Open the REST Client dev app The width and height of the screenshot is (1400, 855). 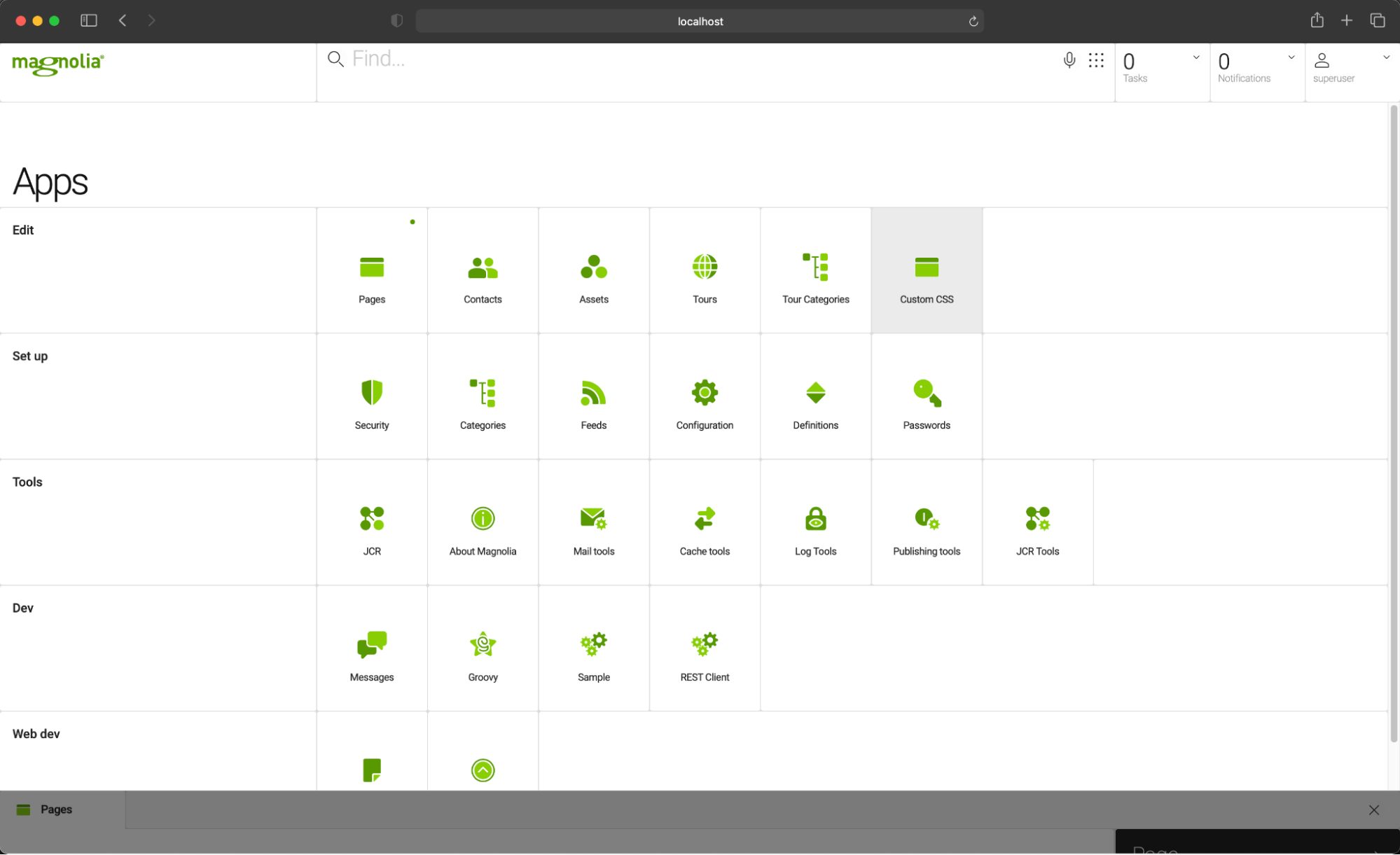tap(704, 655)
